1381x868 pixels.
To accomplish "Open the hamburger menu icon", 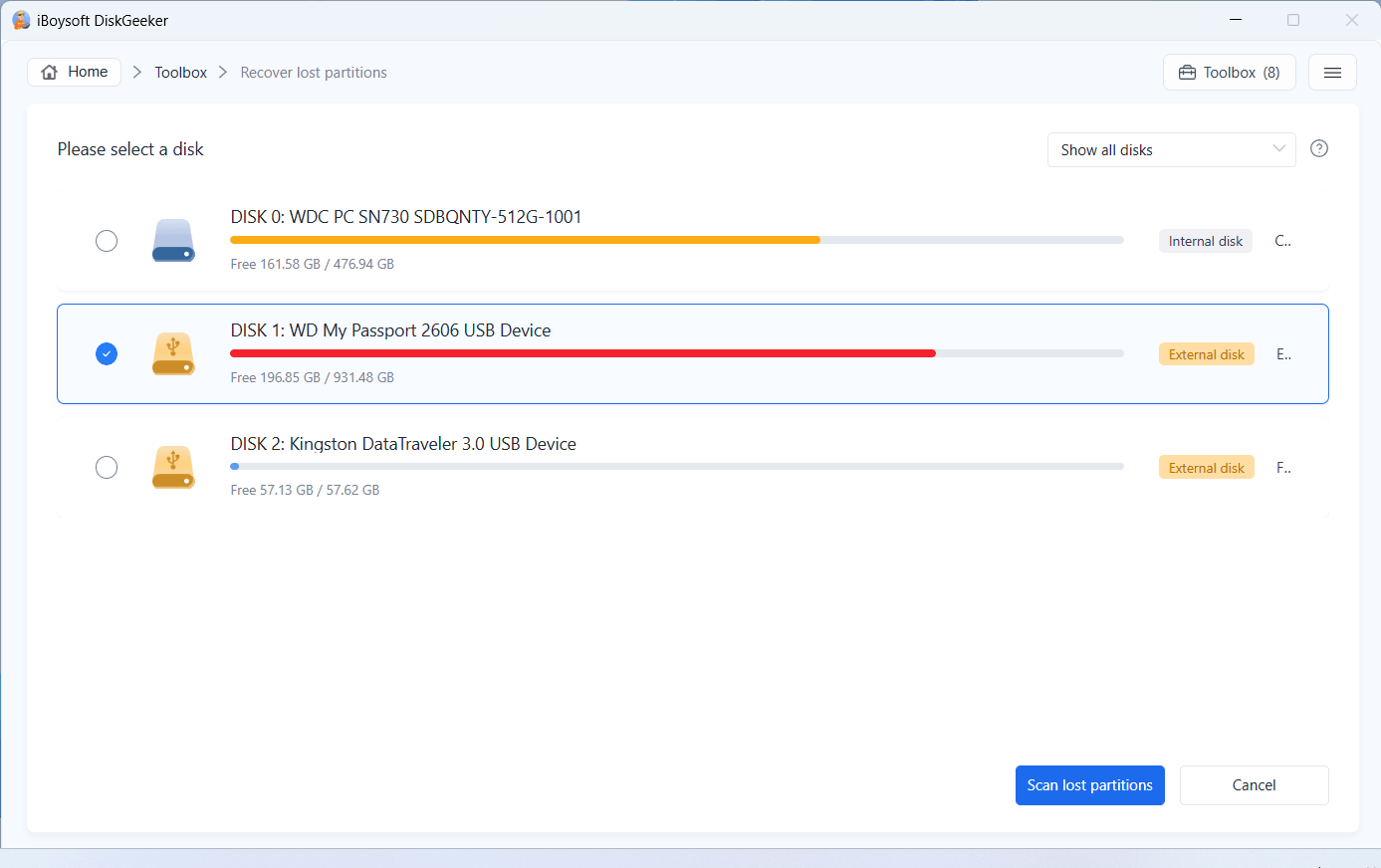I will pos(1332,73).
